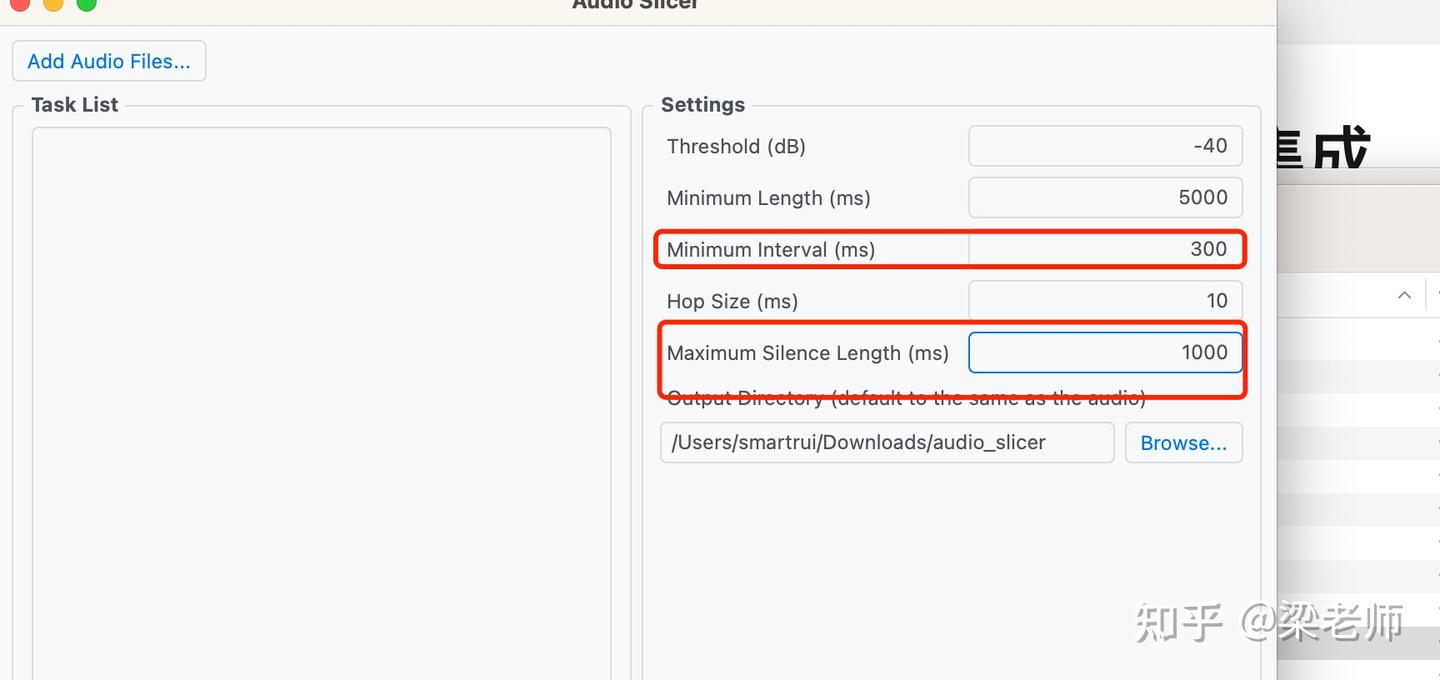1440x680 pixels.
Task: Focus the Threshold (dB) value field
Action: [x=1105, y=146]
